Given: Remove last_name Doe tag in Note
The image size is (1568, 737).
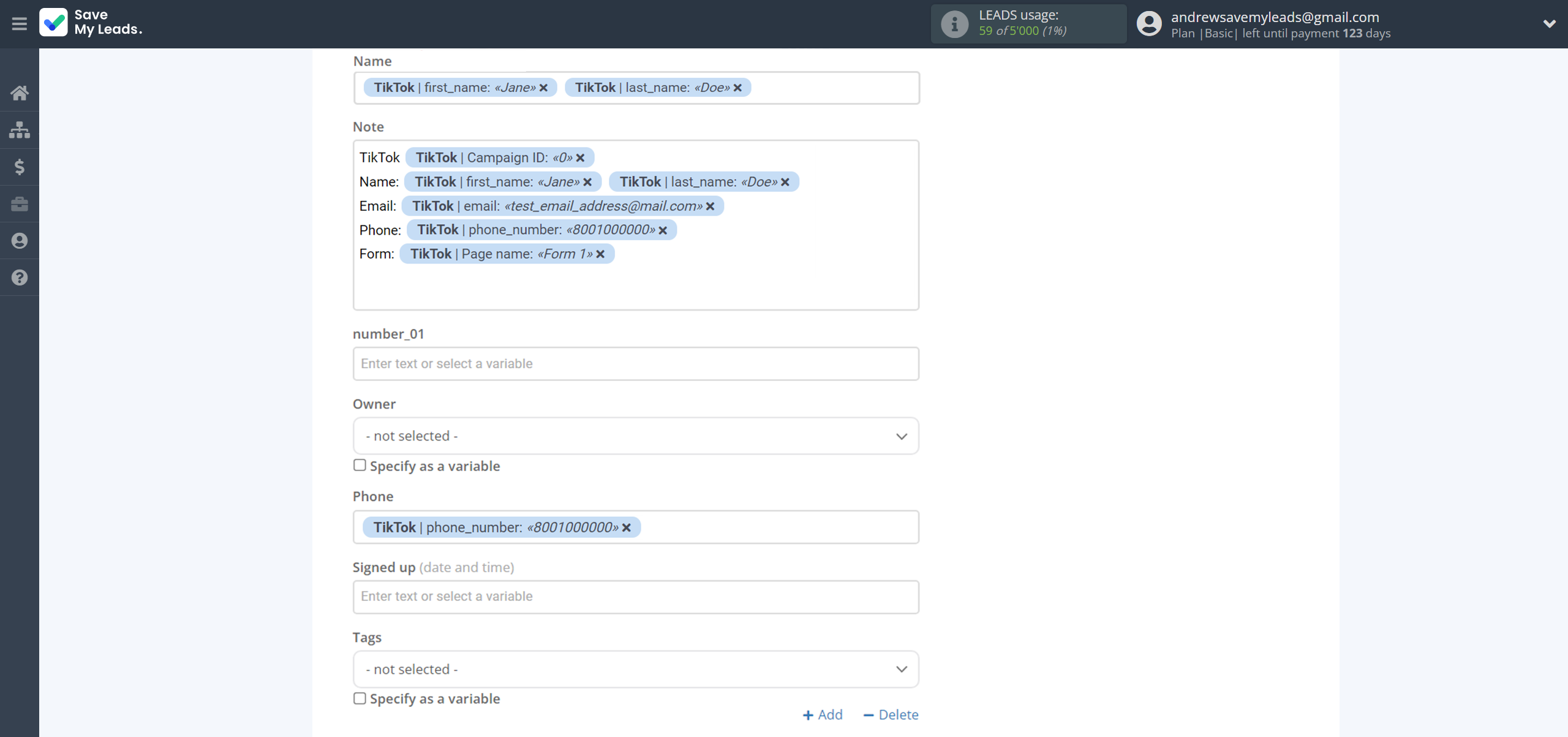Looking at the screenshot, I should pyautogui.click(x=785, y=182).
